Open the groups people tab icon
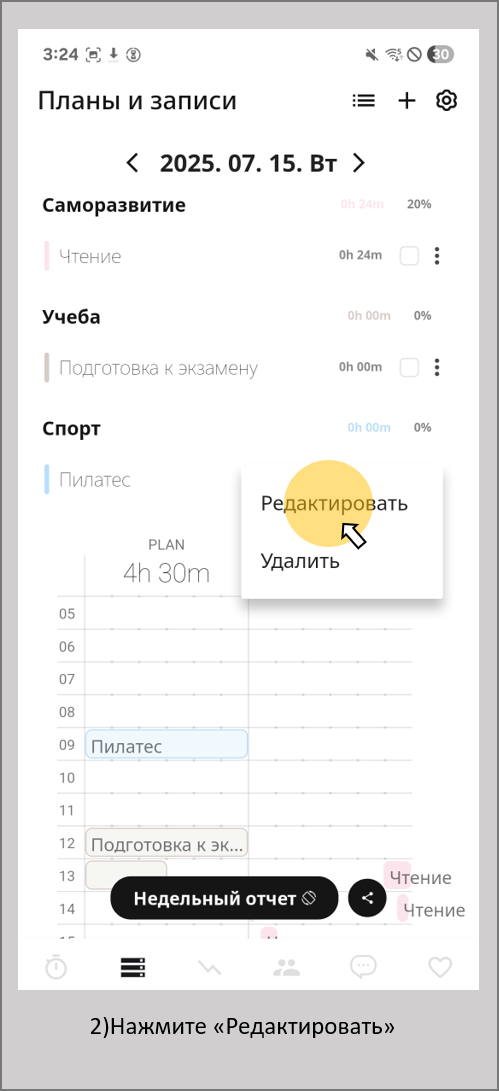The image size is (499, 1091). [285, 966]
